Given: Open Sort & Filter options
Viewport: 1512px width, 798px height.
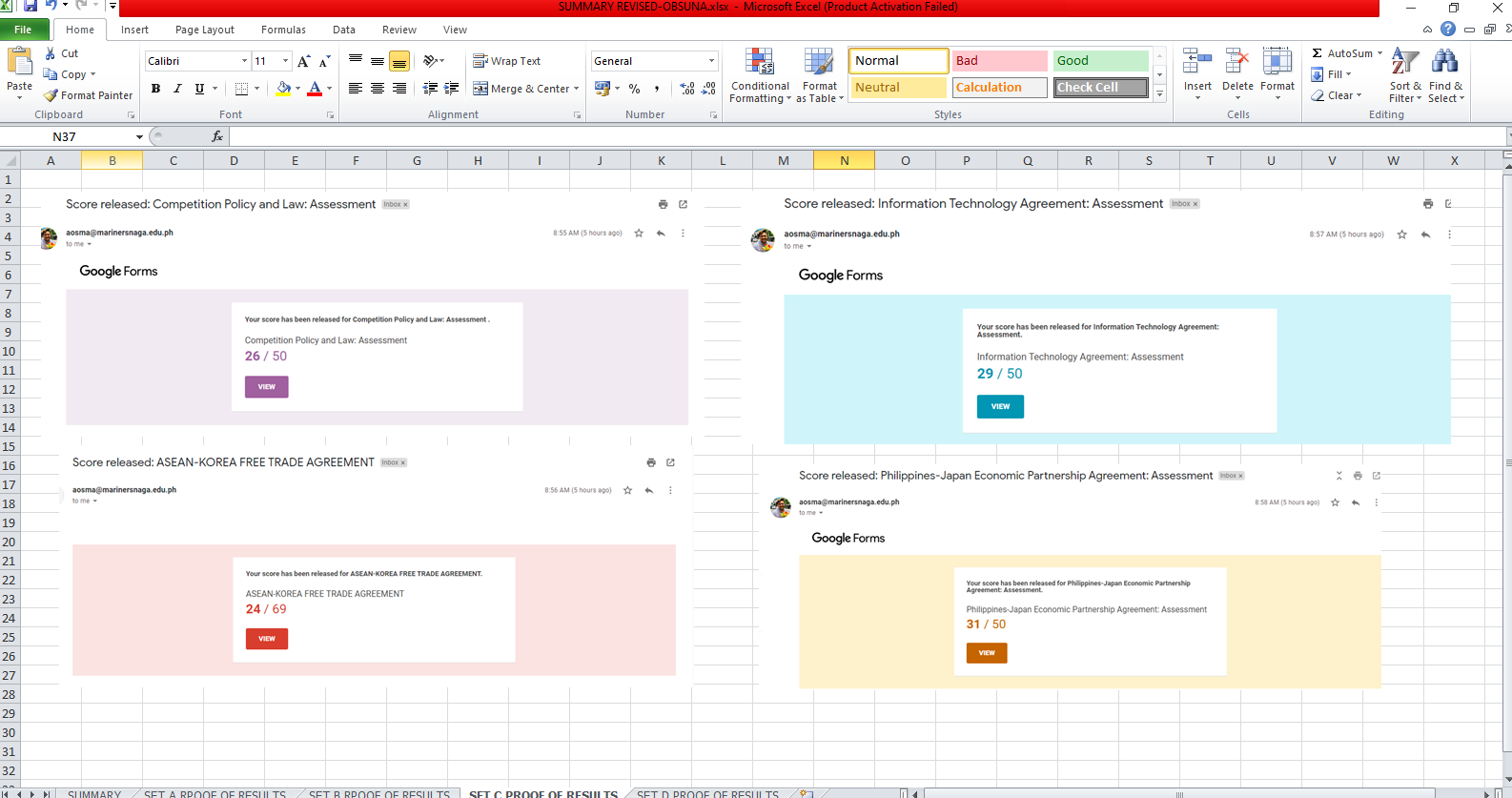Looking at the screenshot, I should (x=1405, y=75).
